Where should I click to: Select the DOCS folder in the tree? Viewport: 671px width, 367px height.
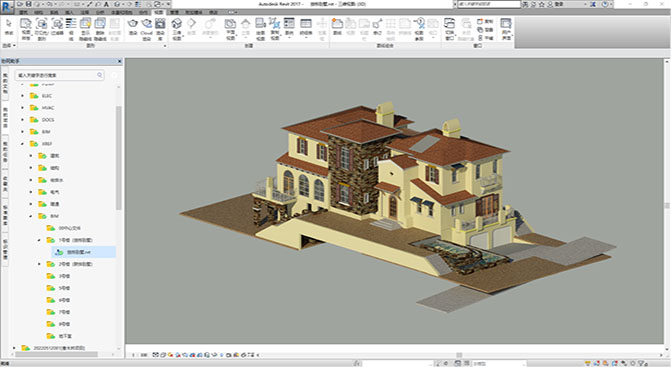(48, 120)
